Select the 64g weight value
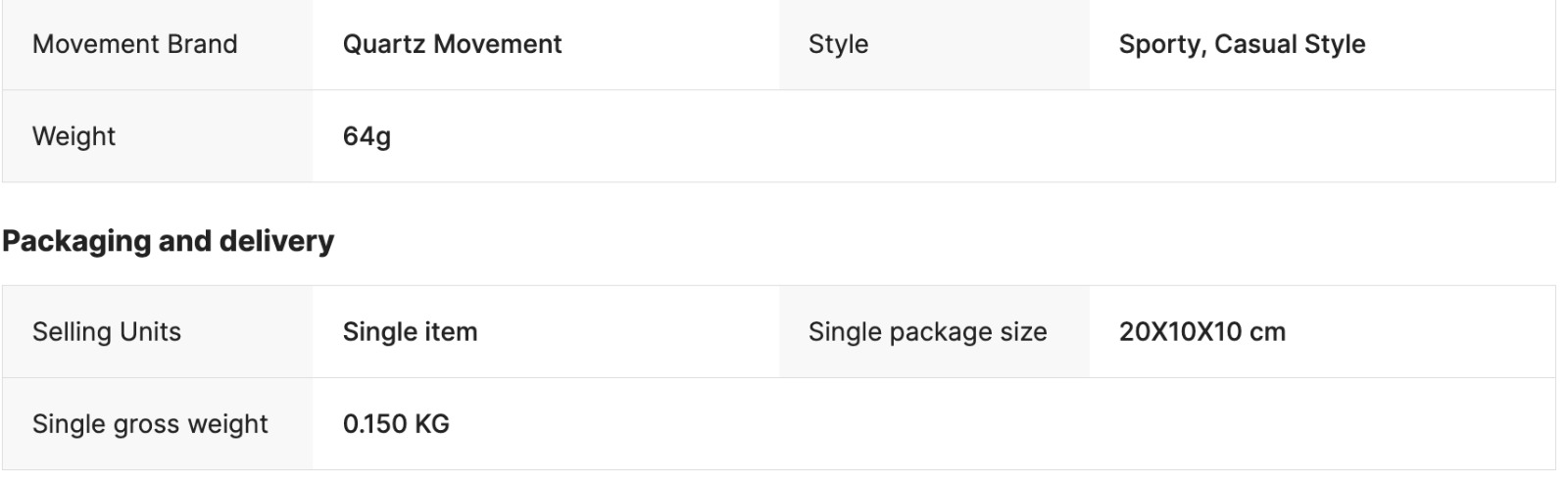Viewport: 1568px width, 484px height. click(367, 136)
